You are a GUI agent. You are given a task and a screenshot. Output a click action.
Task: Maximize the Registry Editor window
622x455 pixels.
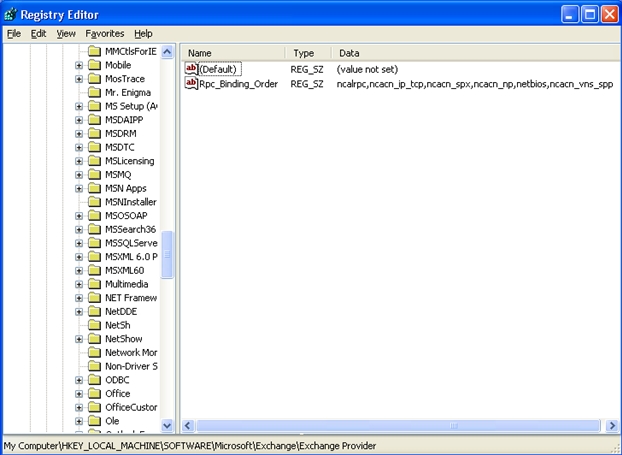click(x=590, y=15)
